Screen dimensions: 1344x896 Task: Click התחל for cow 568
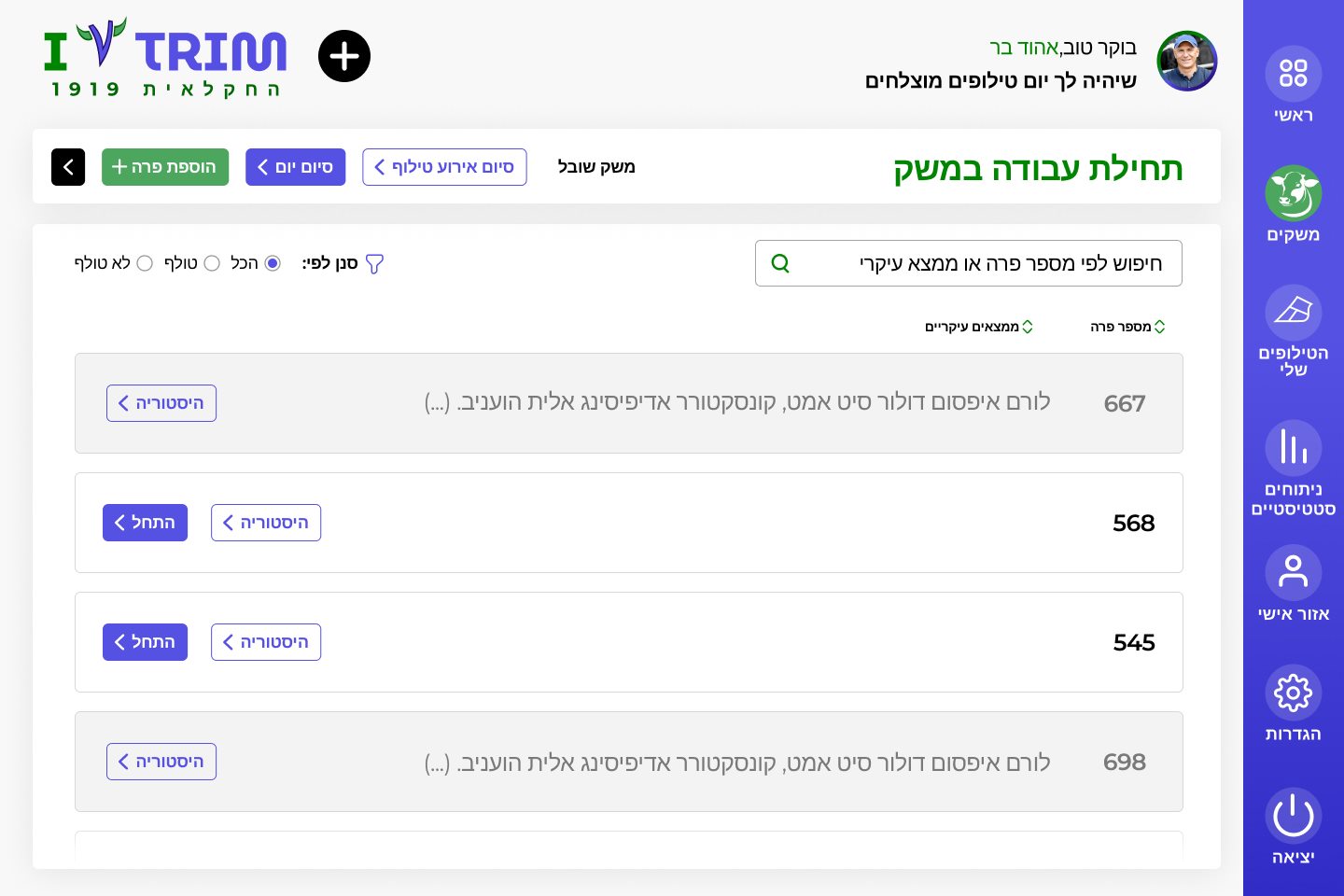(145, 523)
